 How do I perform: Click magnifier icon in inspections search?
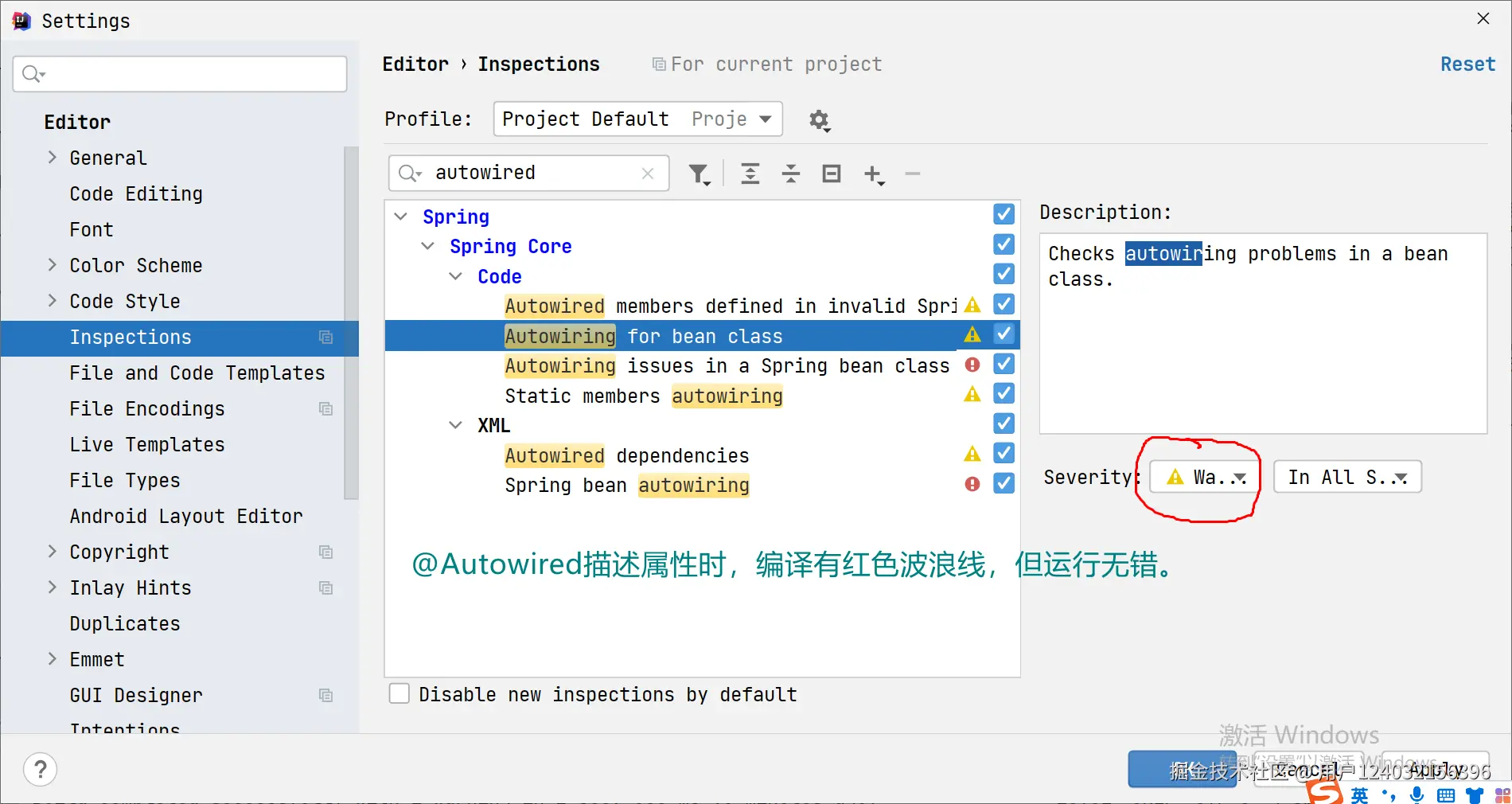pos(409,173)
